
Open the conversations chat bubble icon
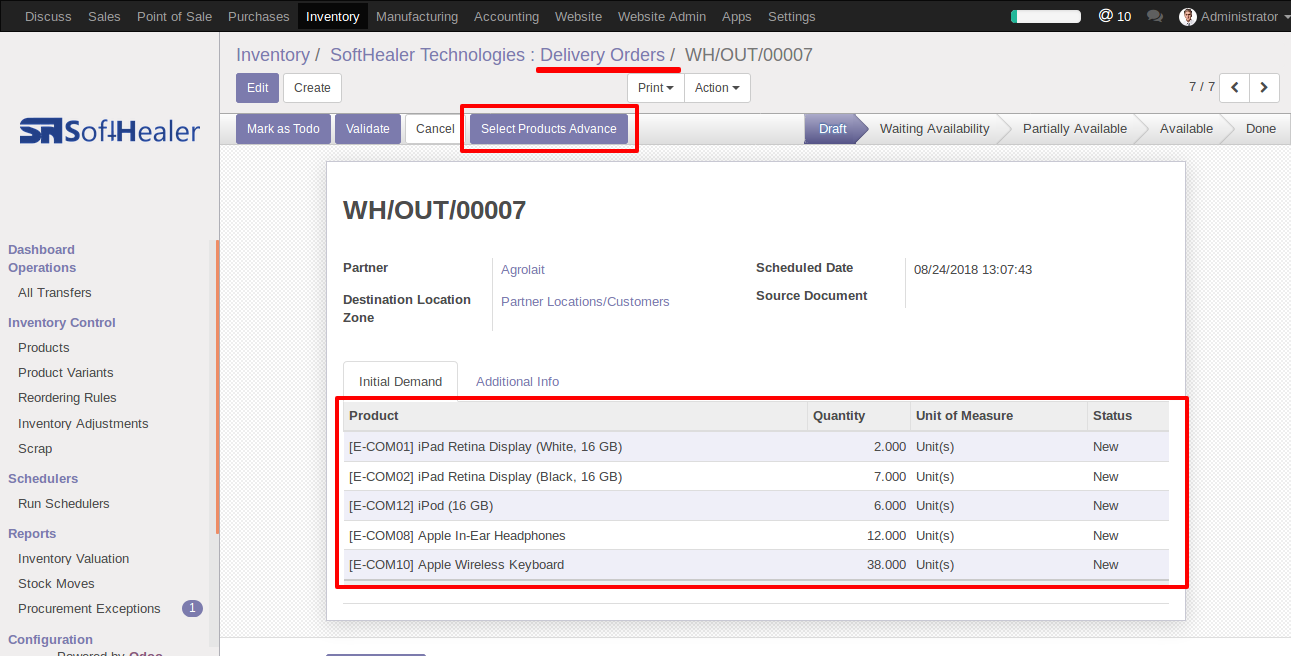click(1155, 16)
